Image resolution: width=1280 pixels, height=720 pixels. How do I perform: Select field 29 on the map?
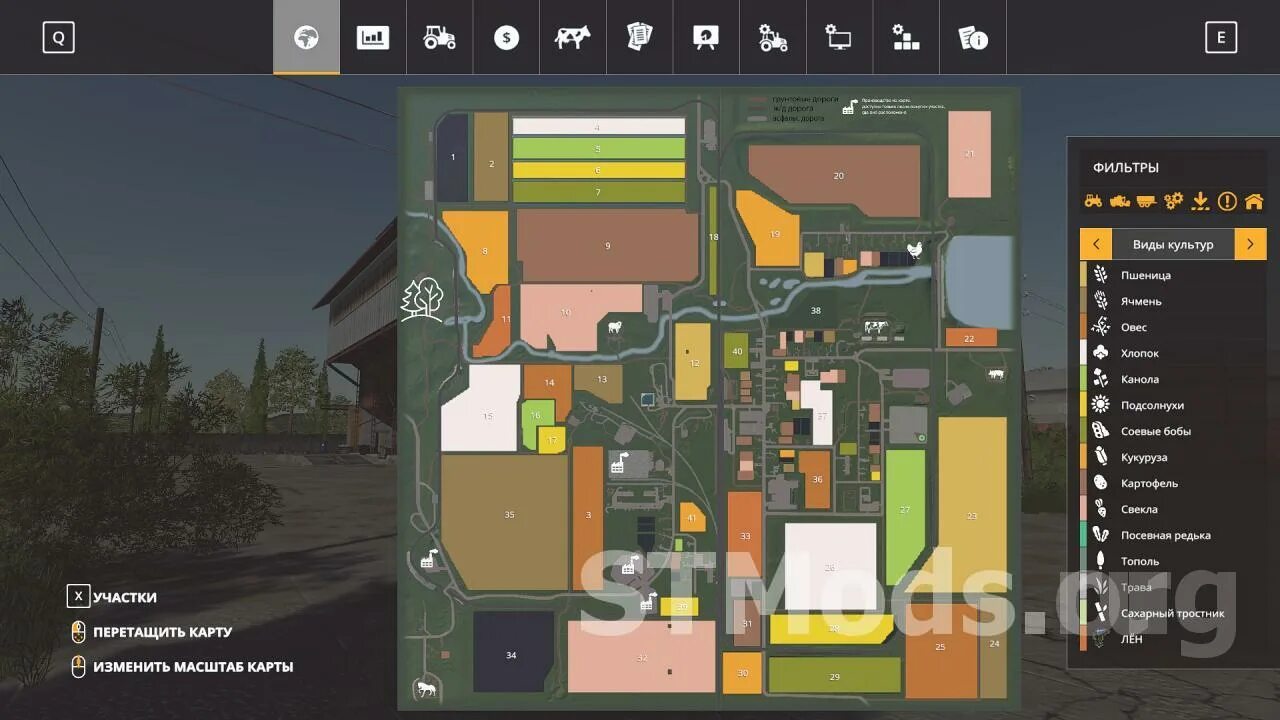coord(834,675)
